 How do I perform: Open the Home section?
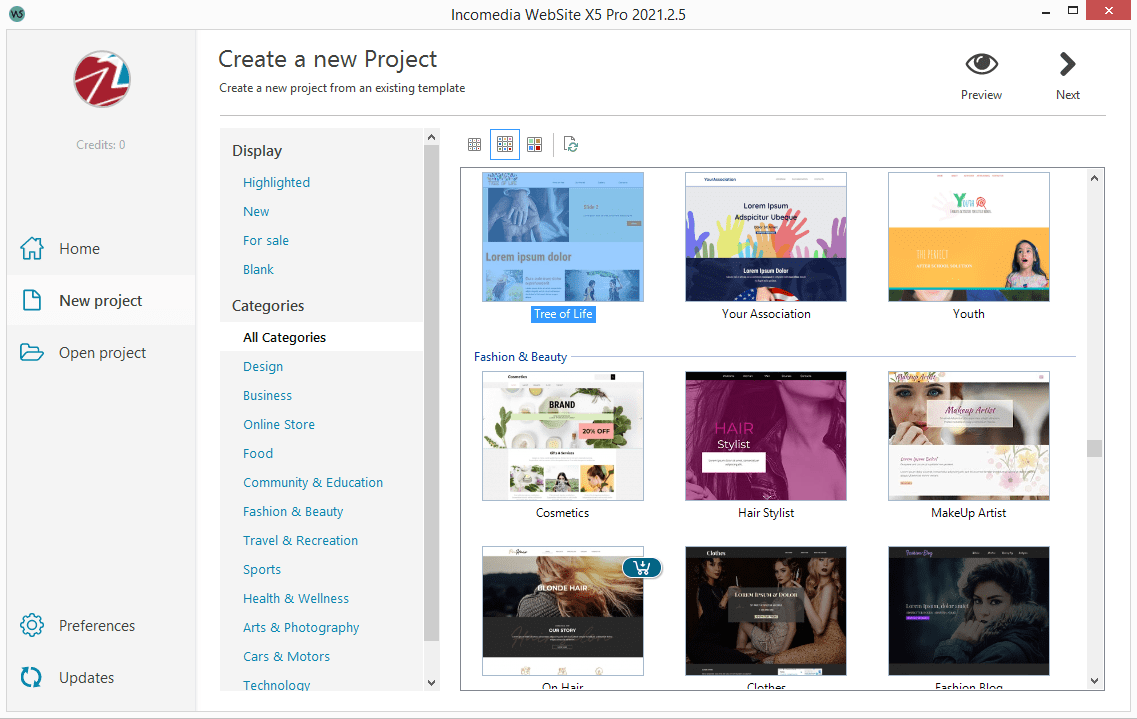(79, 249)
